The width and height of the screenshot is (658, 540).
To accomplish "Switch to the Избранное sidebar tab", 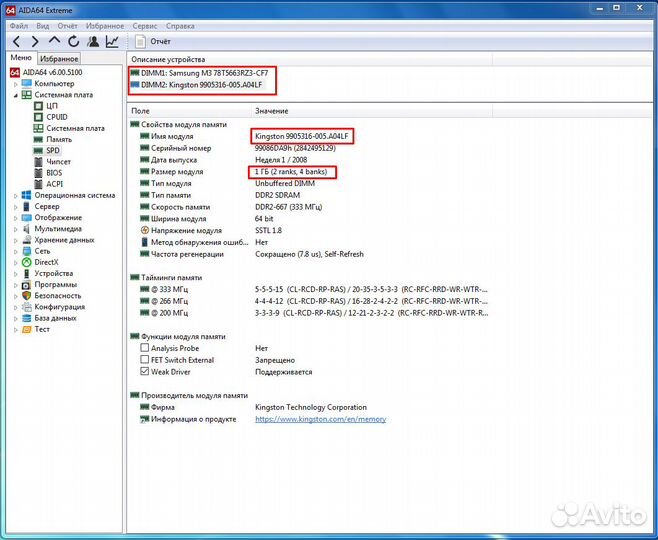I will pos(59,59).
